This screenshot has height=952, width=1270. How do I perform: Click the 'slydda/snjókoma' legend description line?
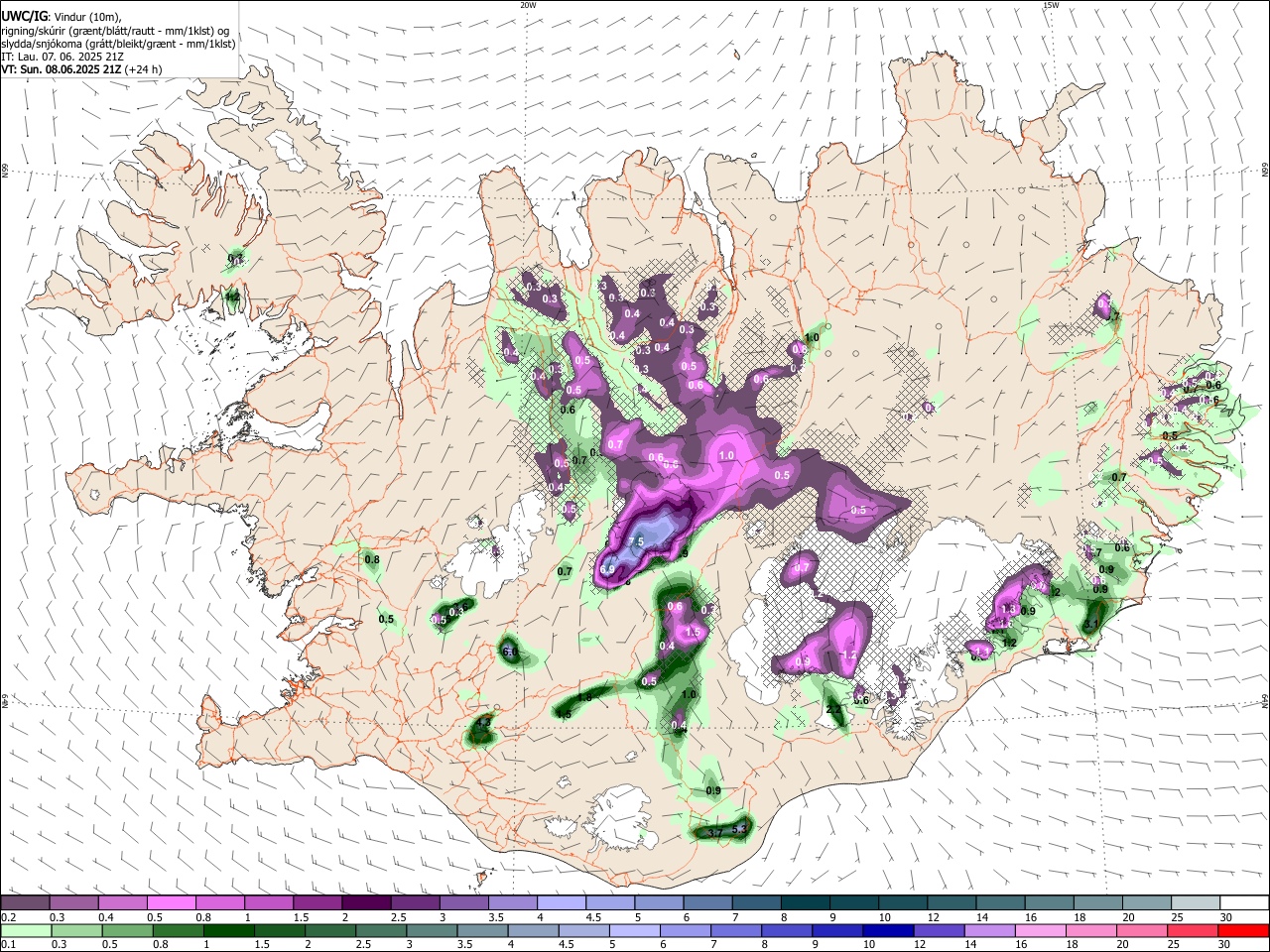coord(118,44)
